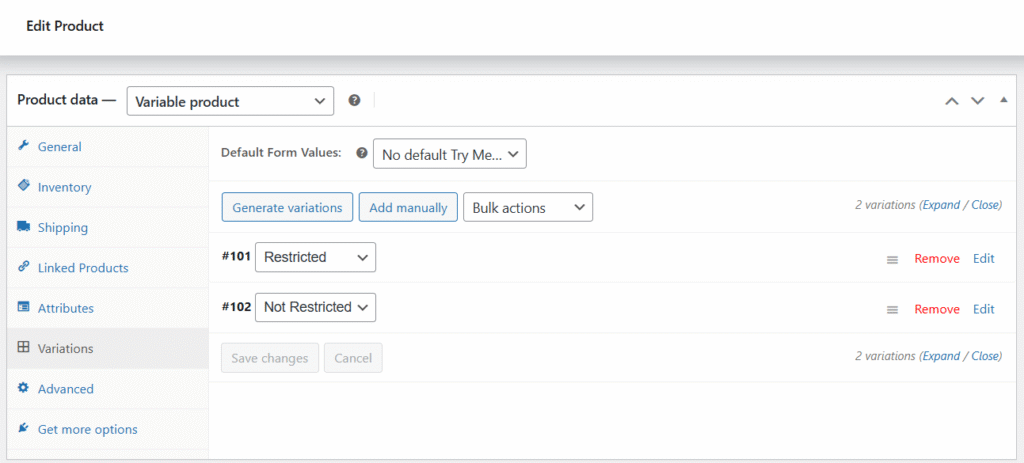Open the Bulk actions dropdown

[527, 208]
